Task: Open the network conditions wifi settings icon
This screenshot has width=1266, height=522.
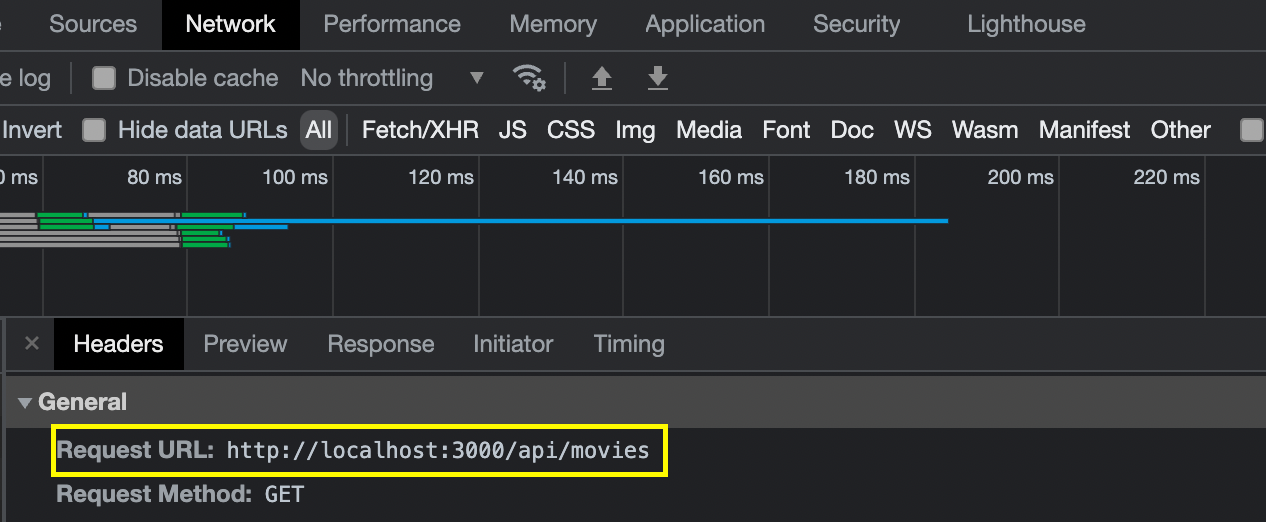Action: (529, 77)
